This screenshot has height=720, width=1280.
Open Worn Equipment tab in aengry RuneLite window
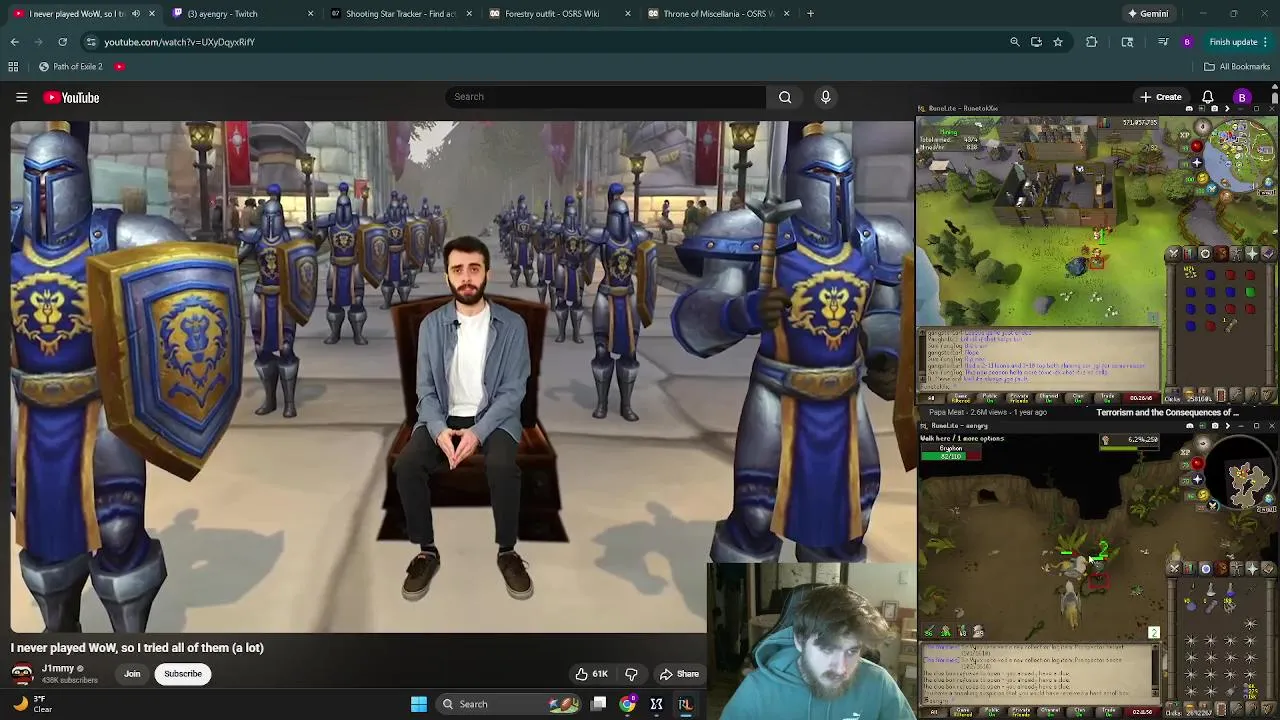click(1237, 568)
